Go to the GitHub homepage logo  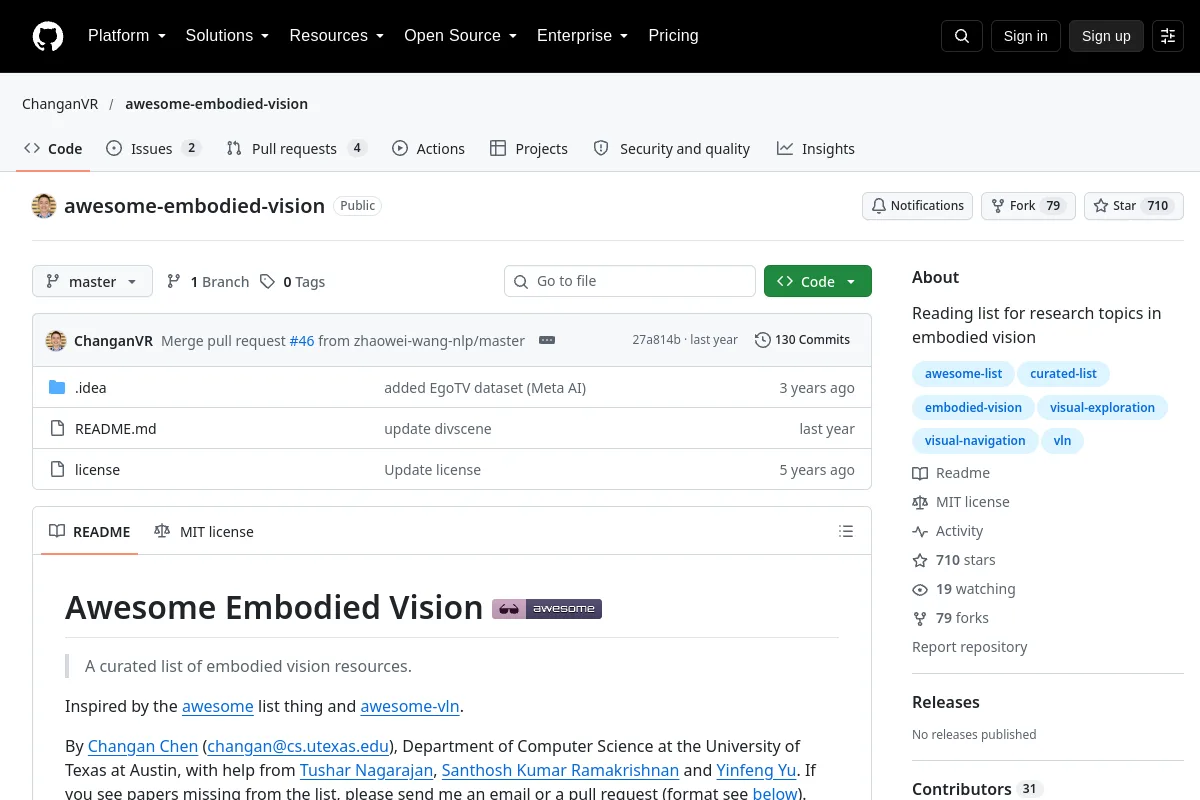click(x=48, y=36)
